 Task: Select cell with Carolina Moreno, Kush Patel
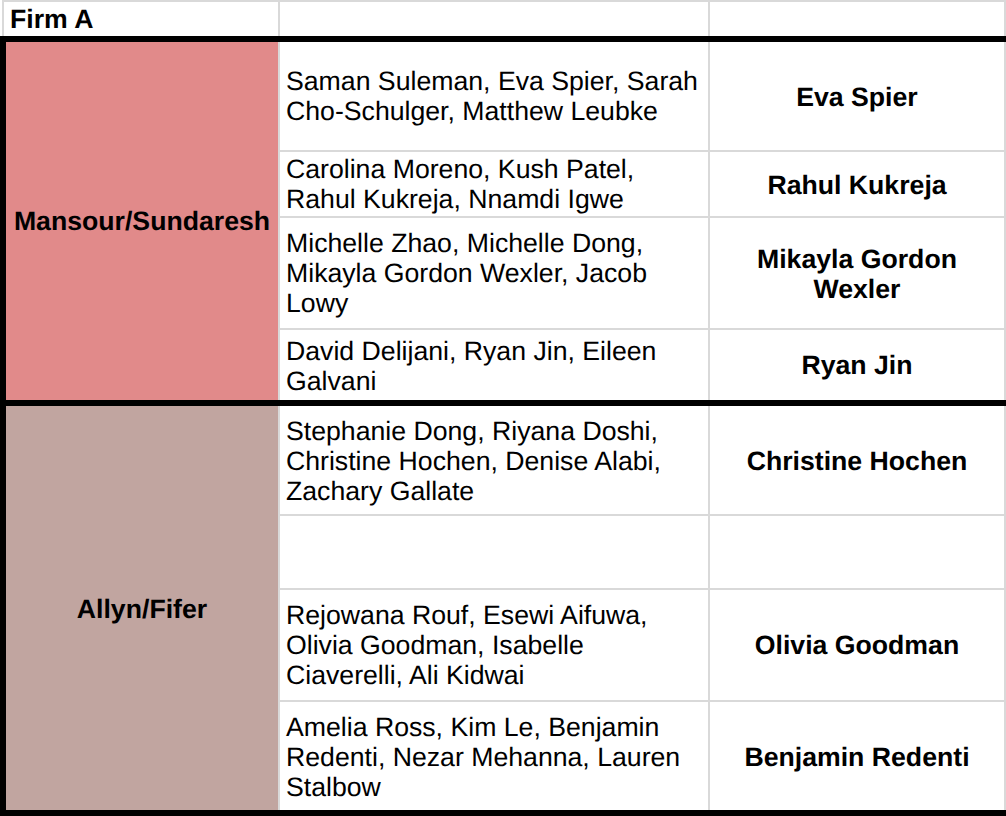494,185
